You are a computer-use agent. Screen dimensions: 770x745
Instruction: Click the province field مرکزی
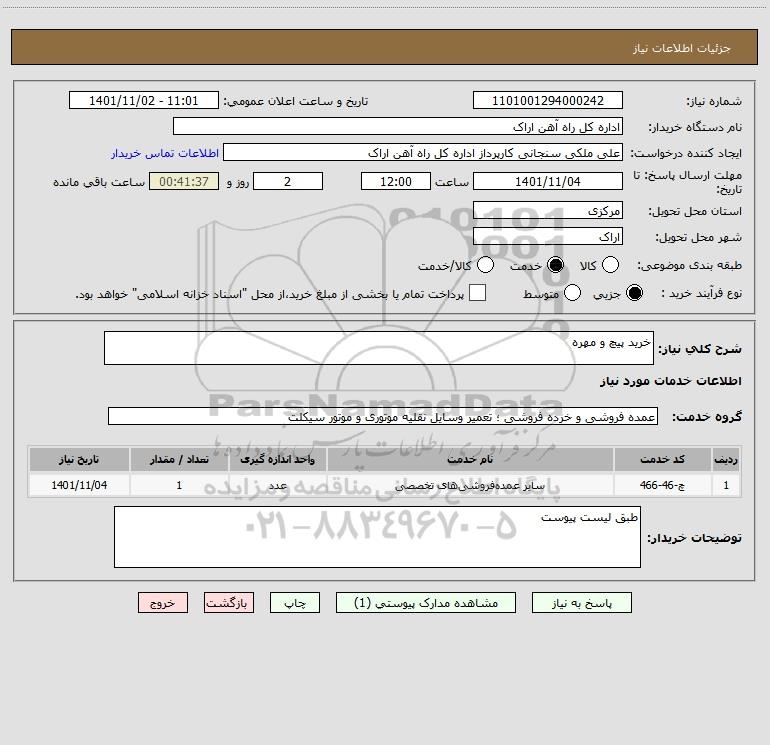coord(548,210)
